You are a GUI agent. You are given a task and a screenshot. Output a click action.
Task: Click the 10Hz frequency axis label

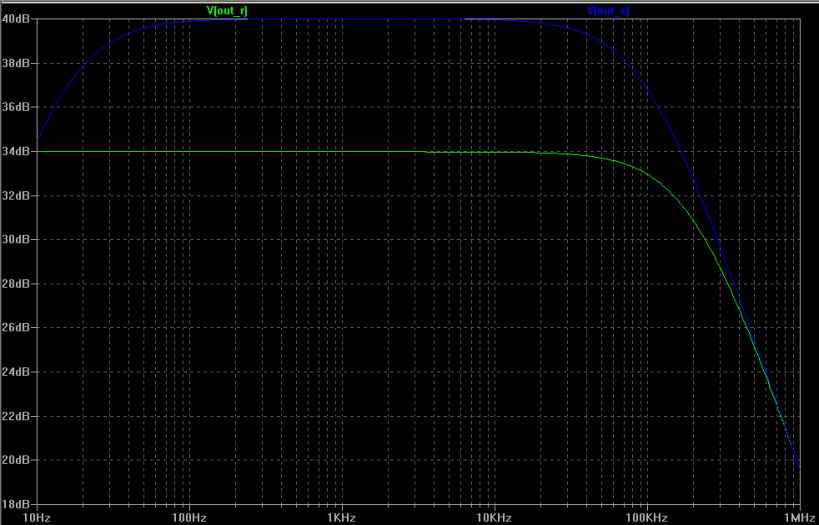tap(37, 518)
